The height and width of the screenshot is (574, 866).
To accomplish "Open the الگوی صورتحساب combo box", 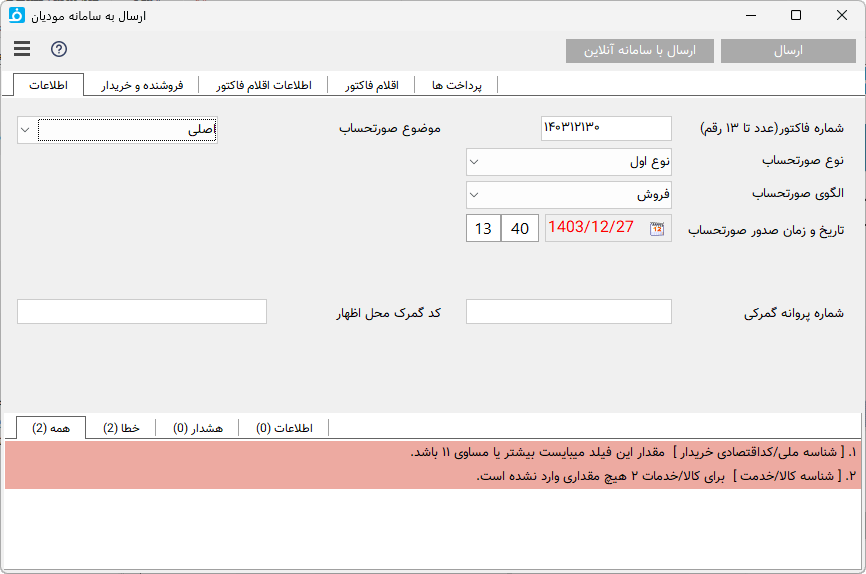I will (569, 195).
